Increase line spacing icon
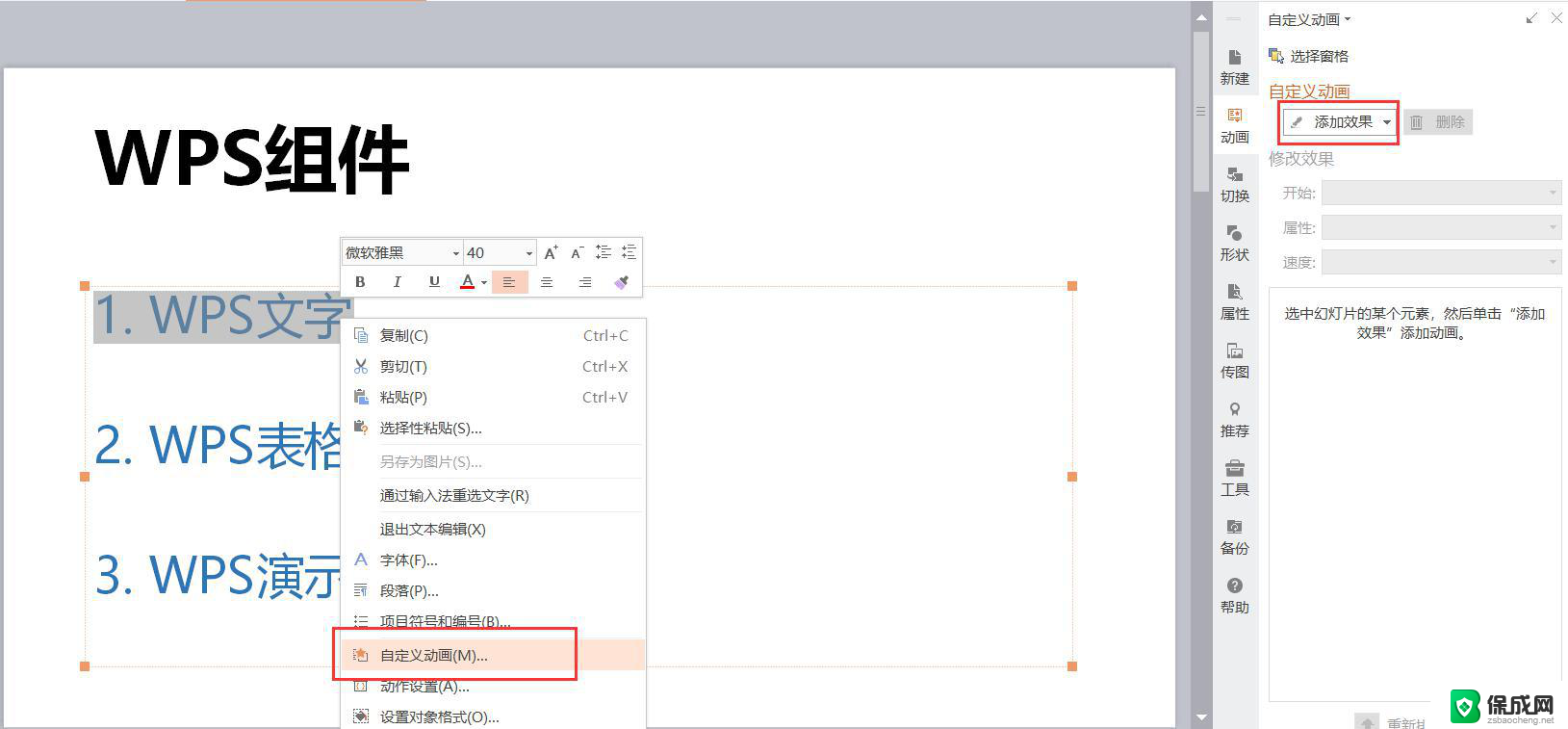 (x=603, y=252)
